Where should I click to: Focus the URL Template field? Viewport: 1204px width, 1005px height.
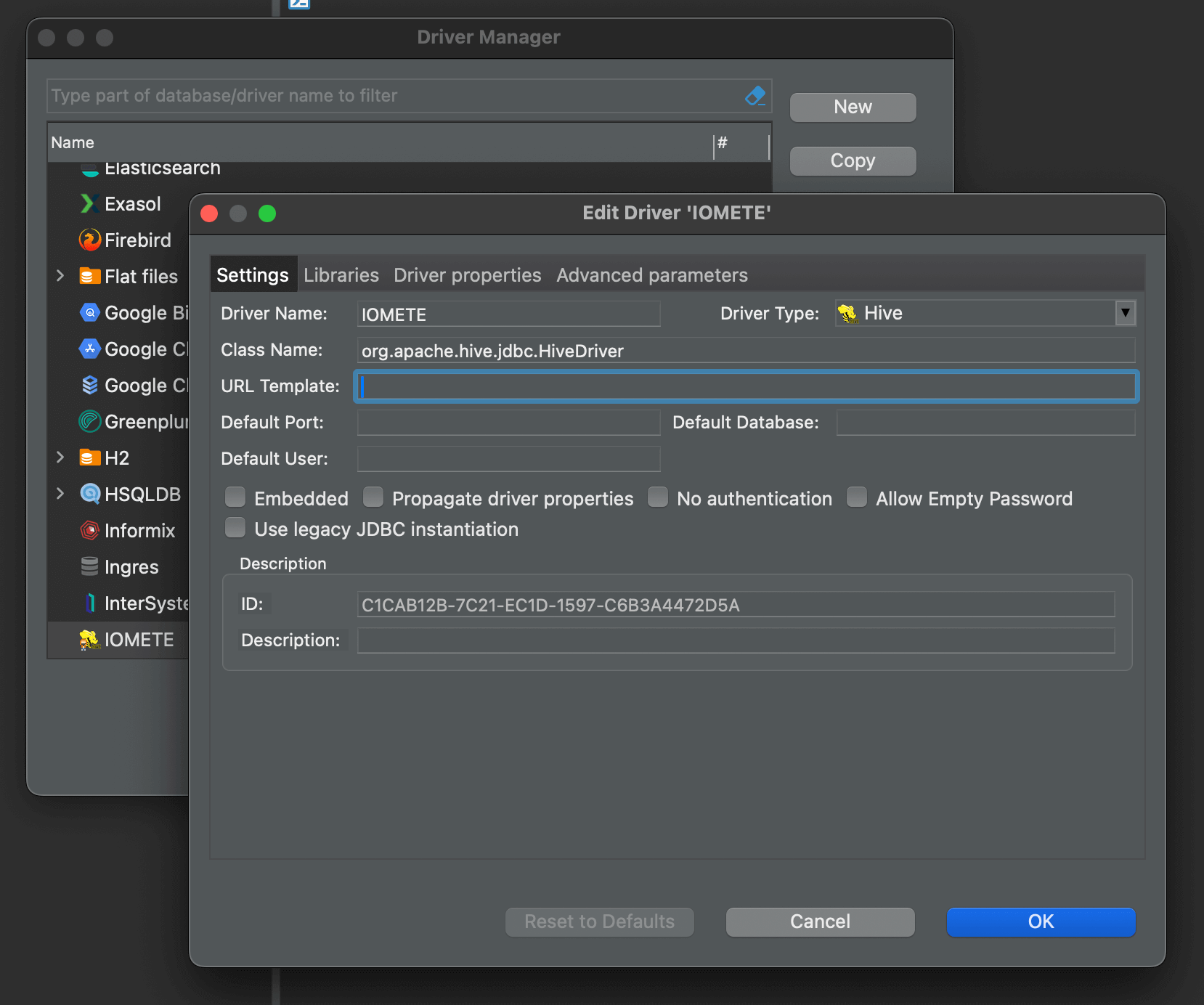point(746,386)
